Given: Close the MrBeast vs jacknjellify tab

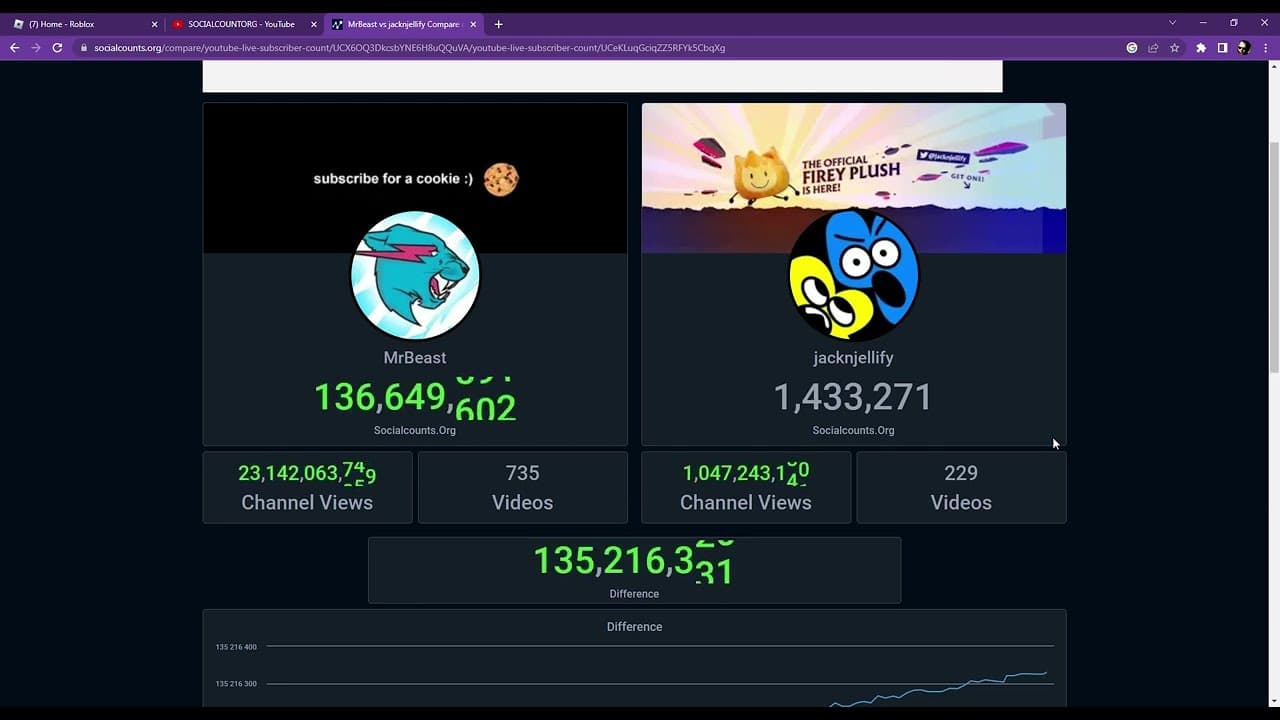Looking at the screenshot, I should [473, 24].
